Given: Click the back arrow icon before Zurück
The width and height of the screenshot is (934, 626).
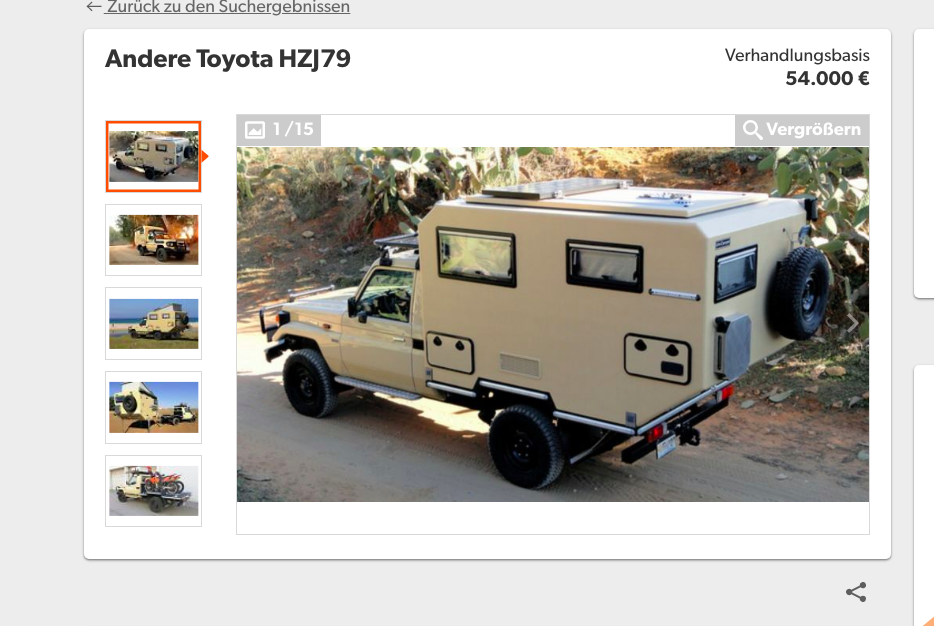Looking at the screenshot, I should 94,7.
